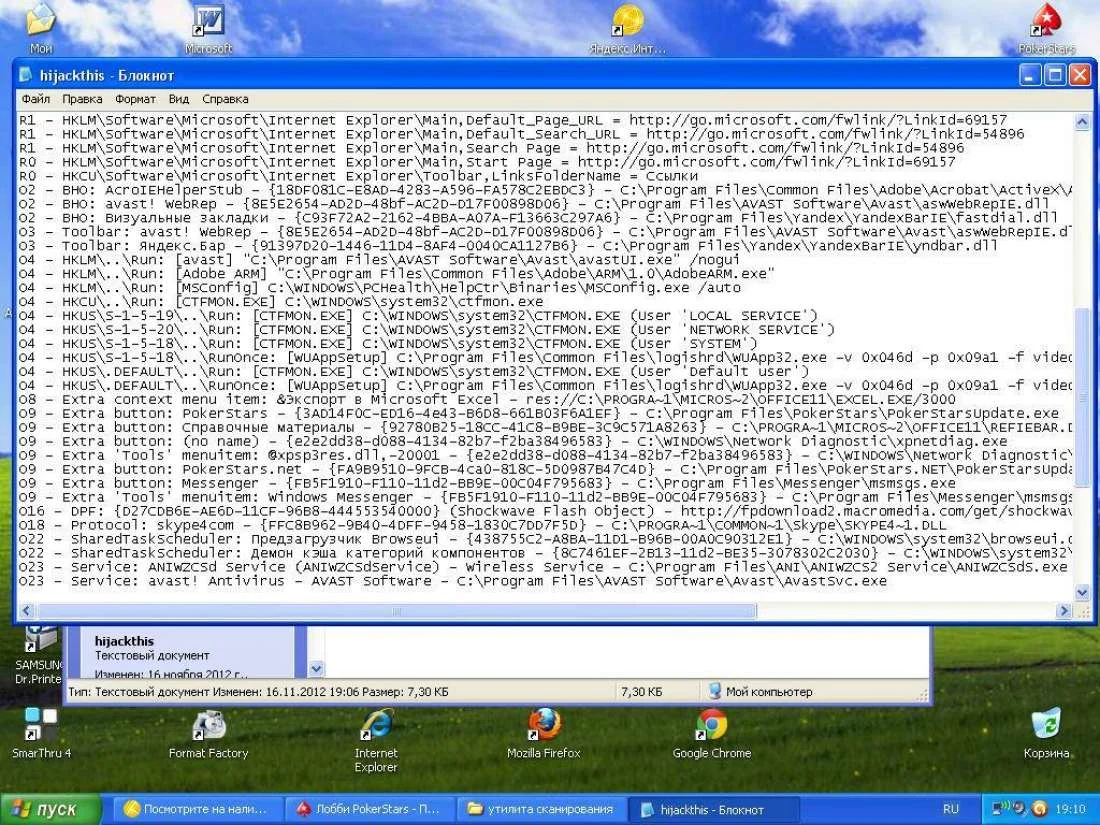Screen dimensions: 1100x825
Task: Click the пуск Start button
Action: (51, 809)
